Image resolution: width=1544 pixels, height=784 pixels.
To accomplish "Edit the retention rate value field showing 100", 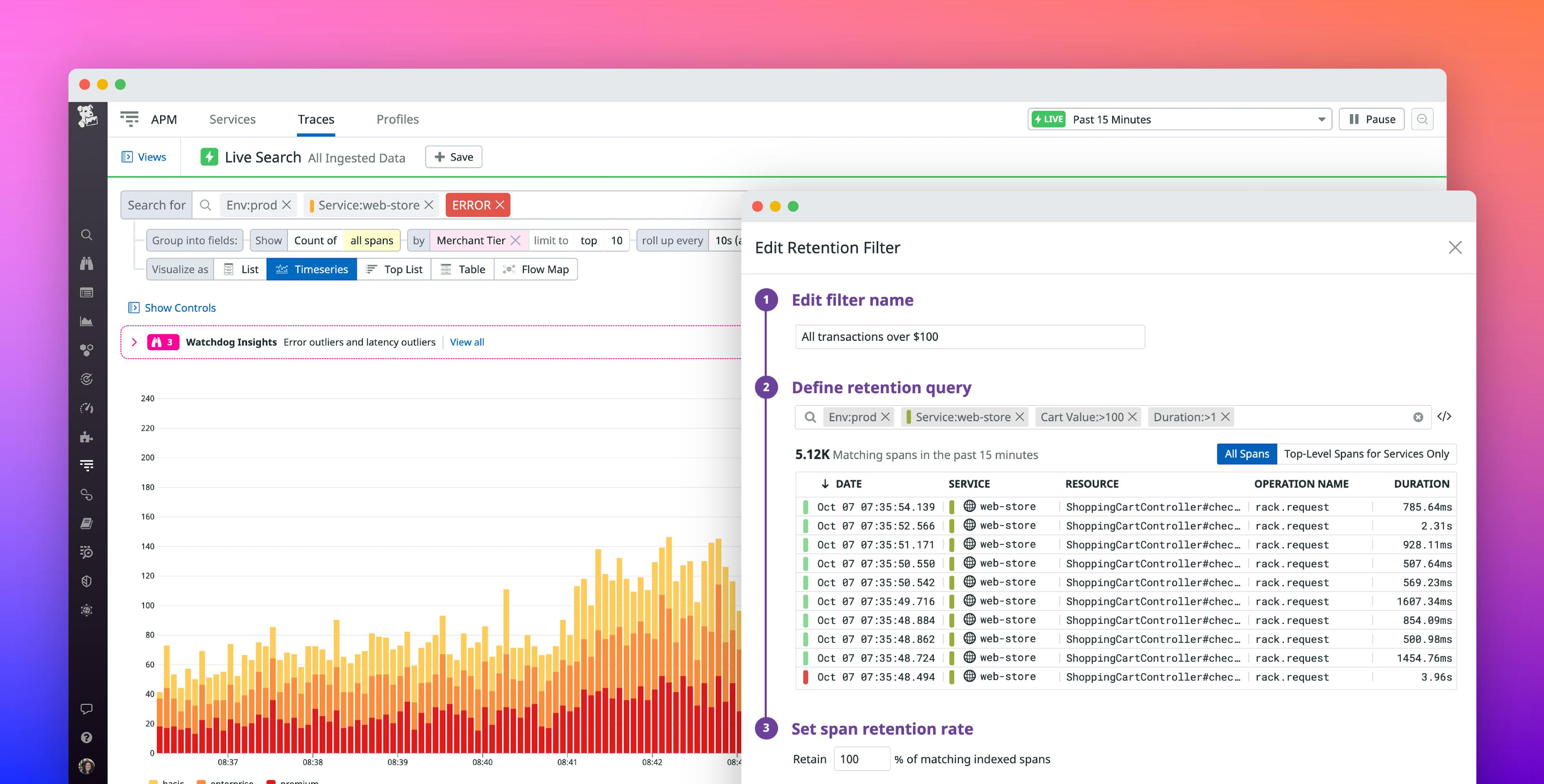I will pyautogui.click(x=861, y=758).
